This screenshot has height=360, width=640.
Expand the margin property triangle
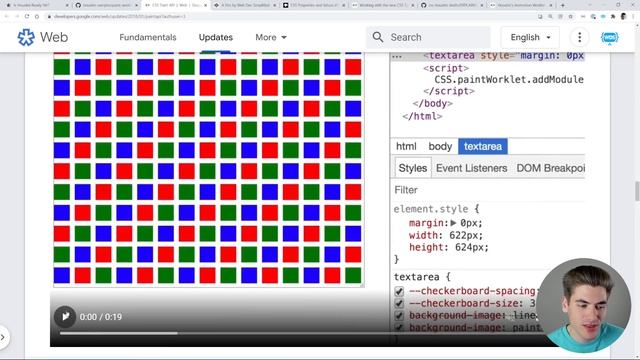point(453,223)
